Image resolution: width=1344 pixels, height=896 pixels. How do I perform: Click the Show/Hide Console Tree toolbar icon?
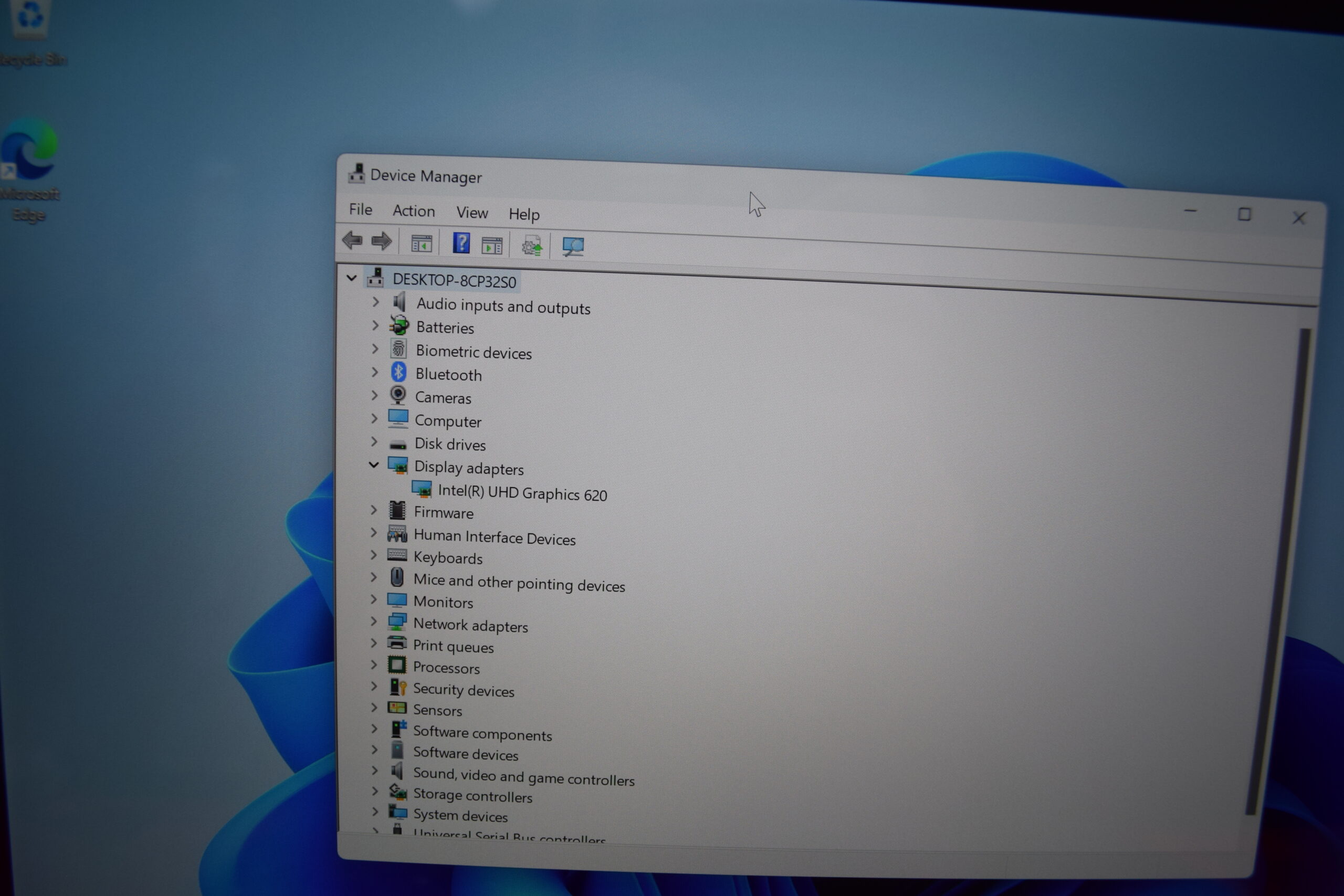tap(422, 244)
